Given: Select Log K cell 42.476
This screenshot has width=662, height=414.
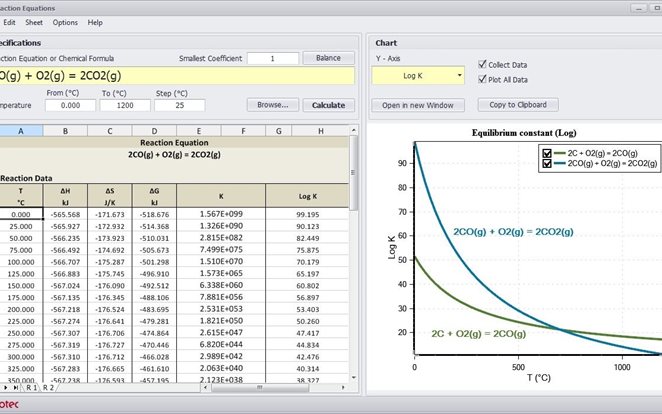Looking at the screenshot, I should tap(307, 357).
